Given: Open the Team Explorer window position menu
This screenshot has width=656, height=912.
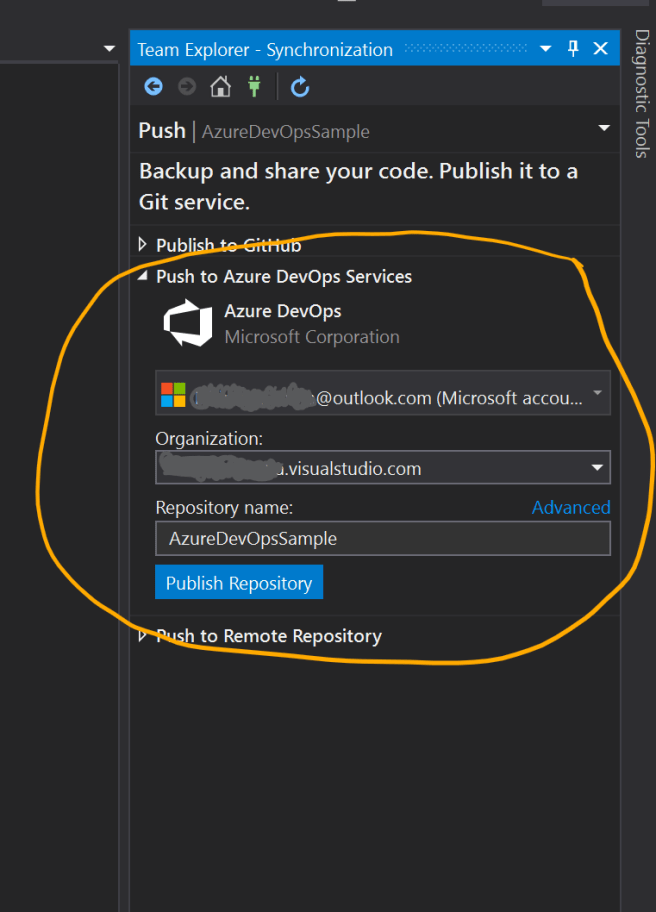Looking at the screenshot, I should (x=545, y=48).
